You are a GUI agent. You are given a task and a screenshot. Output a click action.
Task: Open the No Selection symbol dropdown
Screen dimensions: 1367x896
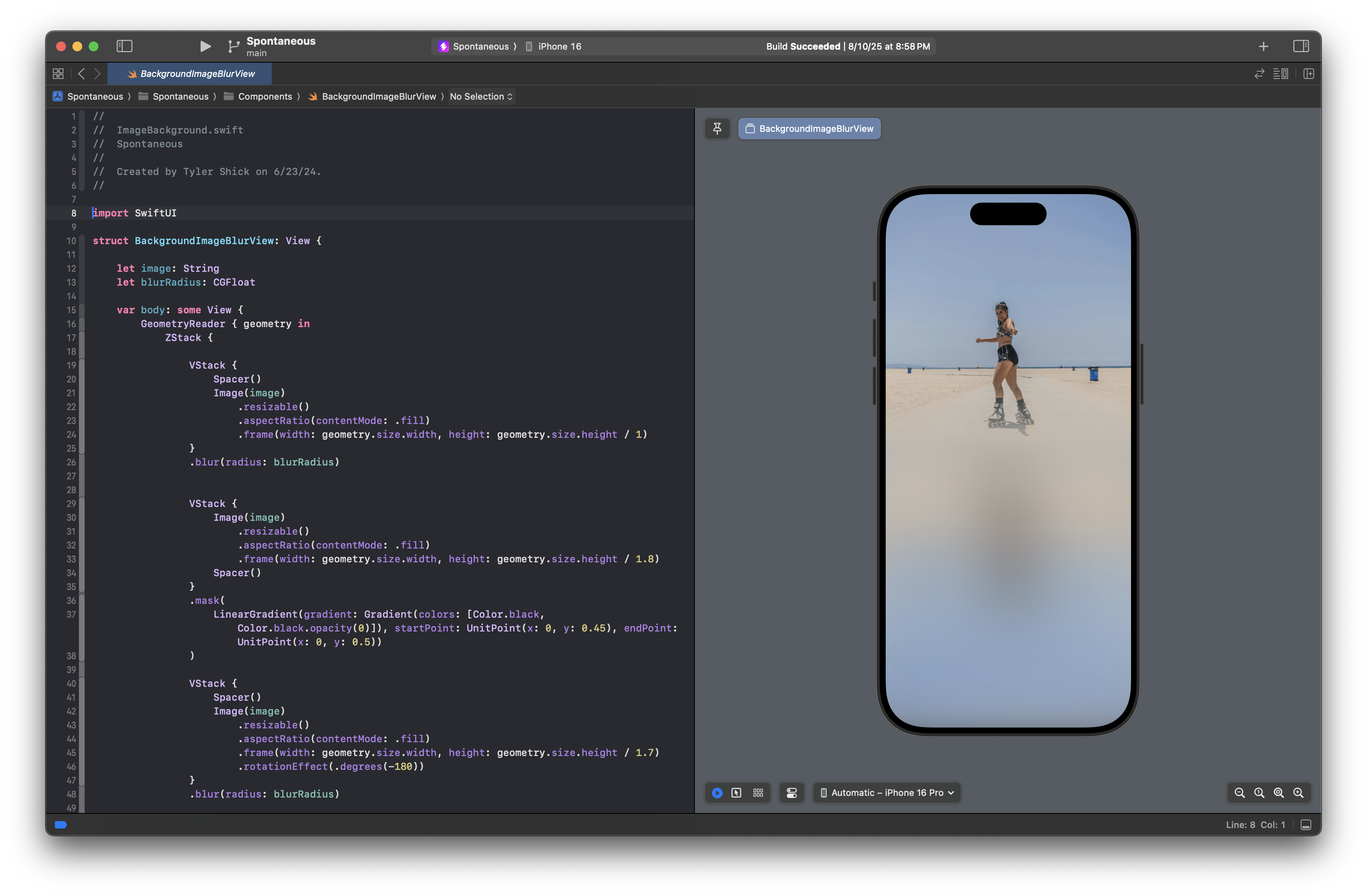point(481,96)
